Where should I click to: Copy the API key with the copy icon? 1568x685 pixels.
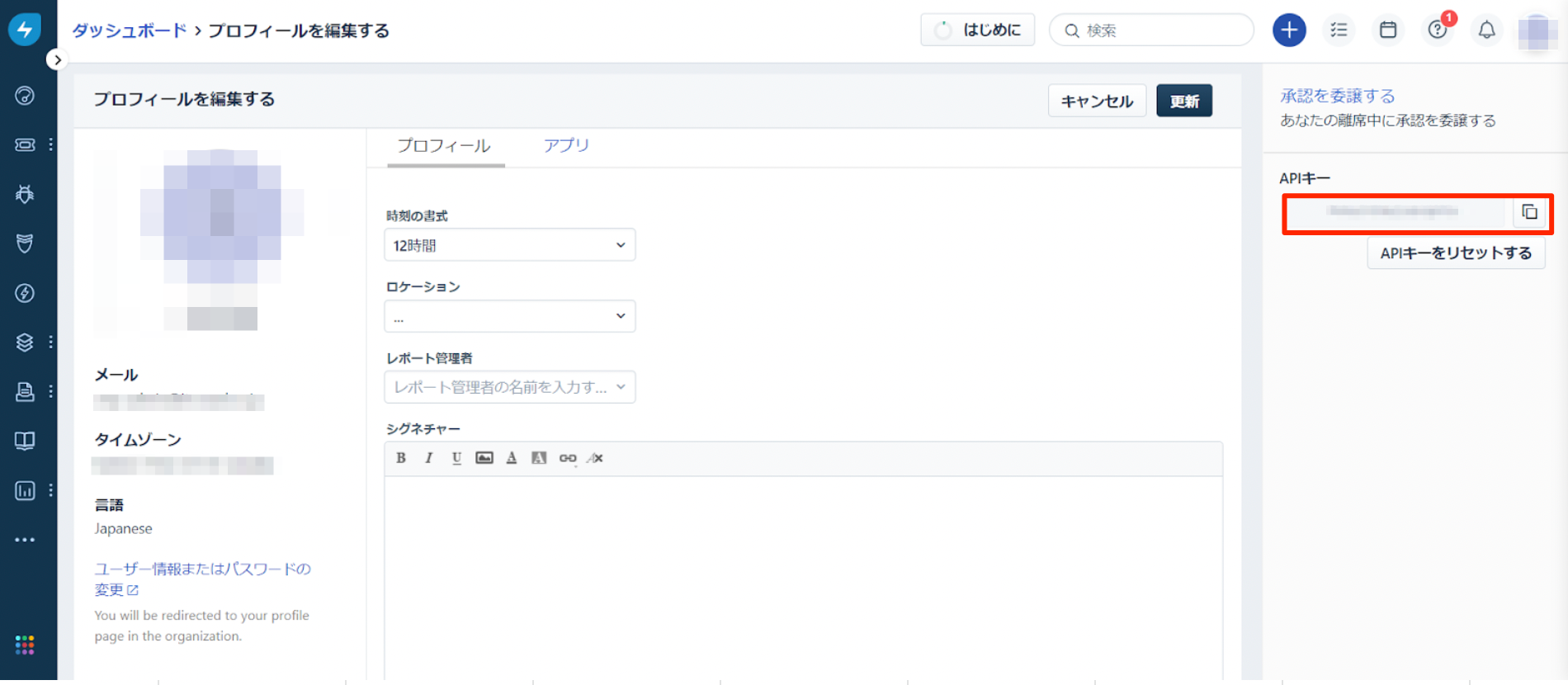(x=1529, y=212)
